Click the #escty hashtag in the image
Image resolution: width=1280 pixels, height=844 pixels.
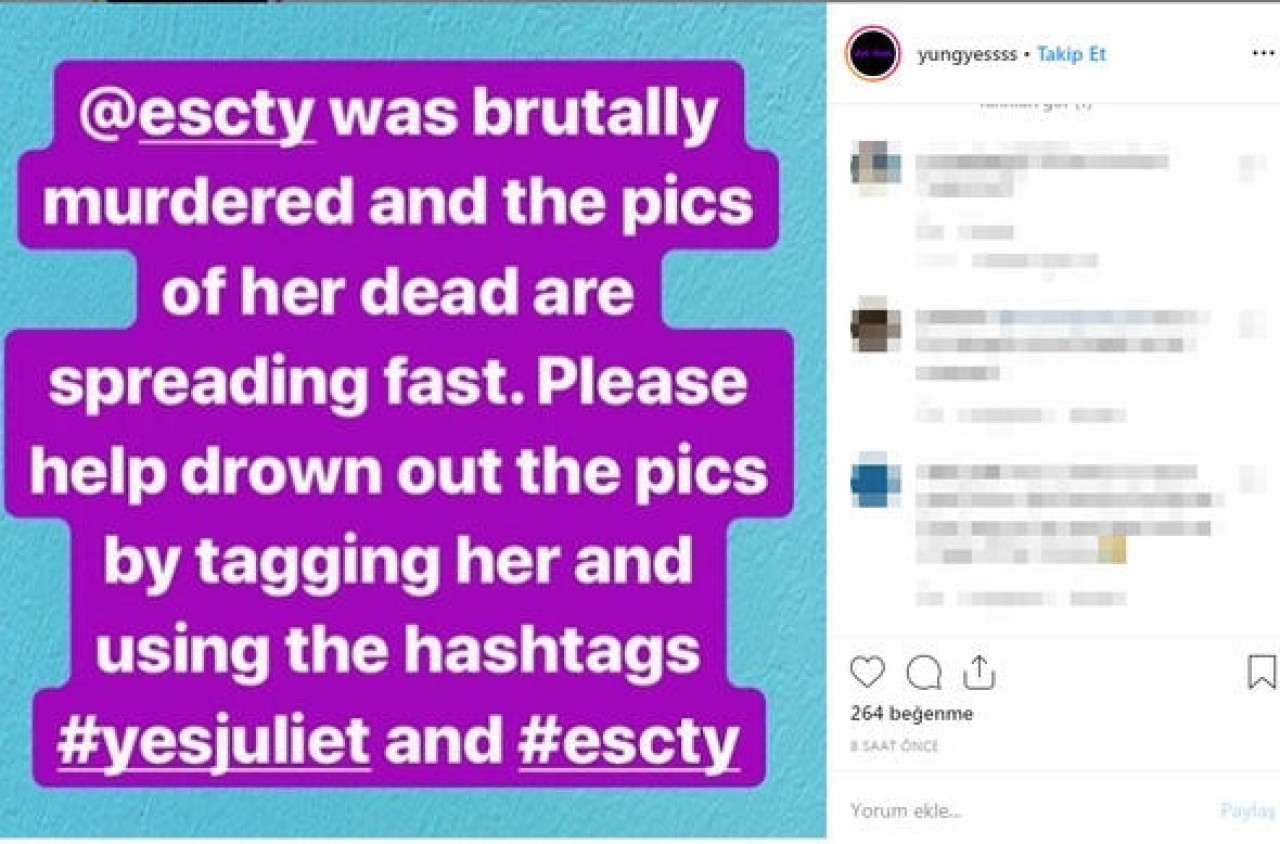click(629, 741)
